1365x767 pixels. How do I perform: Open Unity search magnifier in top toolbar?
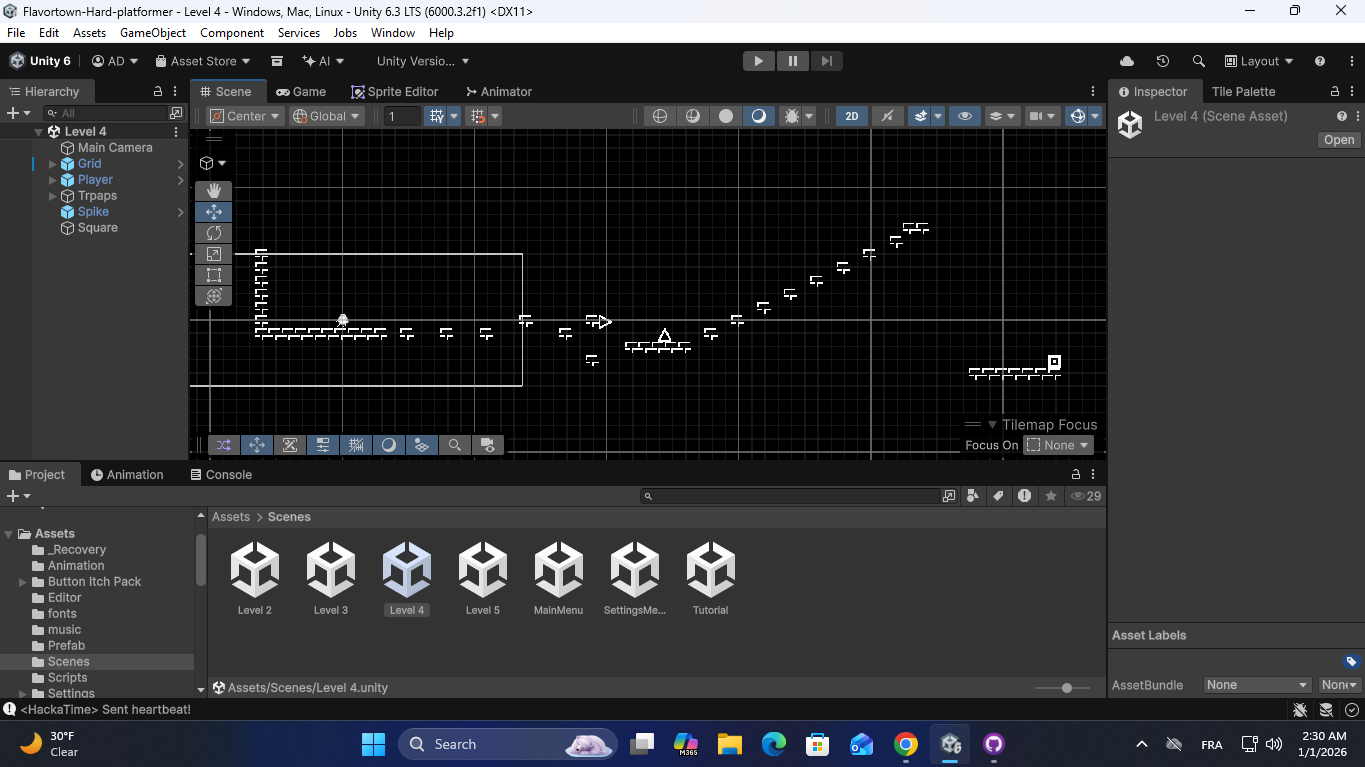click(1198, 61)
